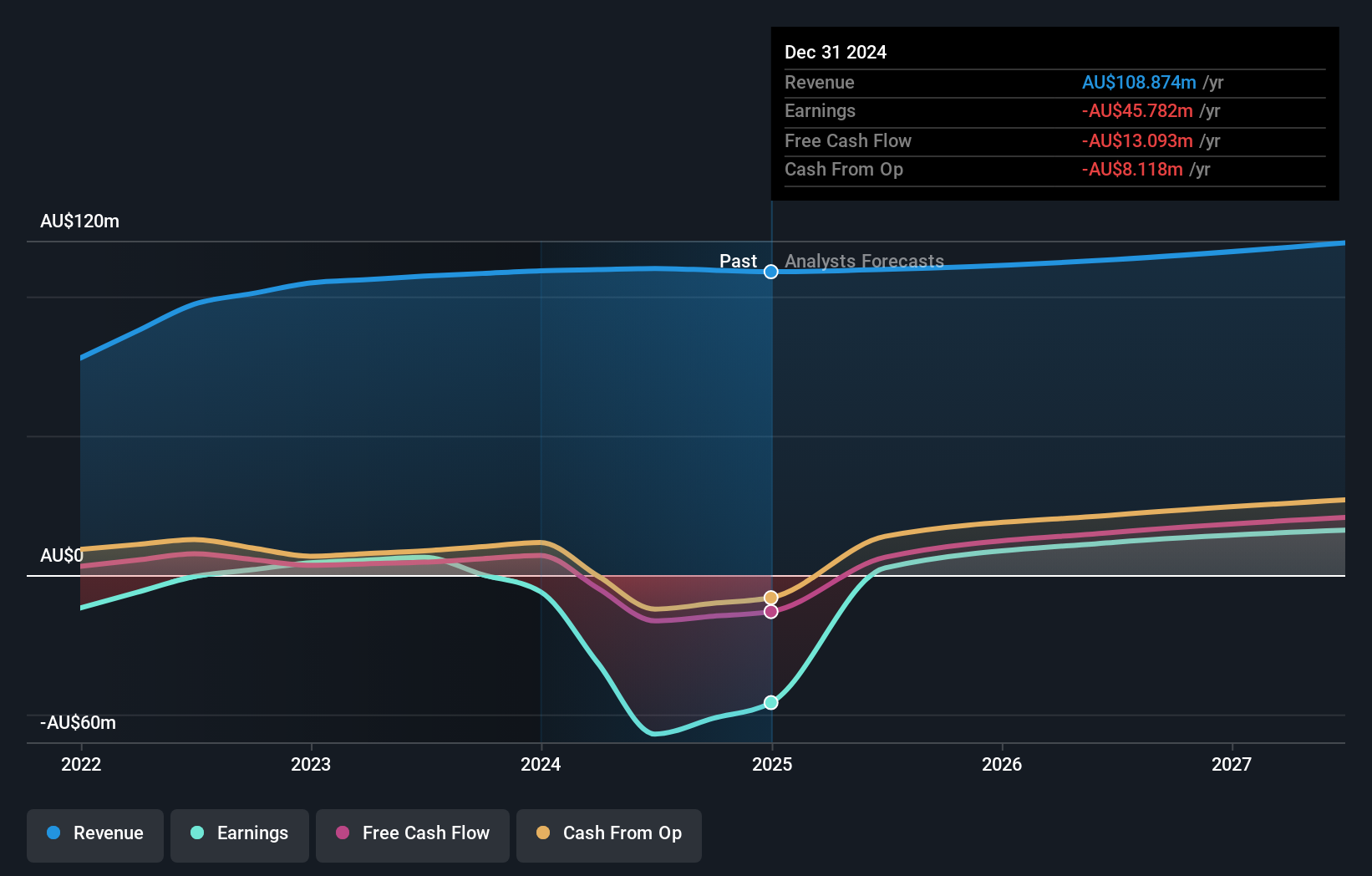Click the Dec 31 2024 tooltip date
The height and width of the screenshot is (876, 1372).
pos(836,53)
